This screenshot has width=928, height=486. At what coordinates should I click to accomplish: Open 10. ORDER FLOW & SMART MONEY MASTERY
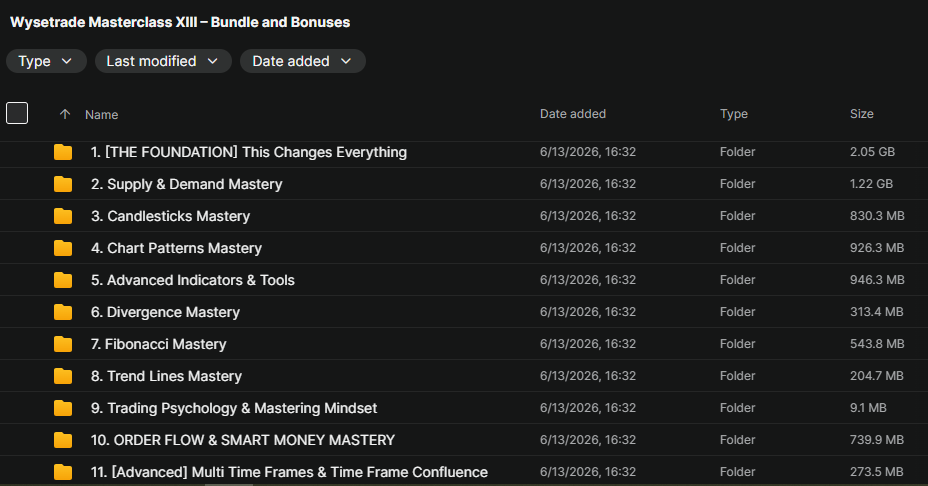242,440
